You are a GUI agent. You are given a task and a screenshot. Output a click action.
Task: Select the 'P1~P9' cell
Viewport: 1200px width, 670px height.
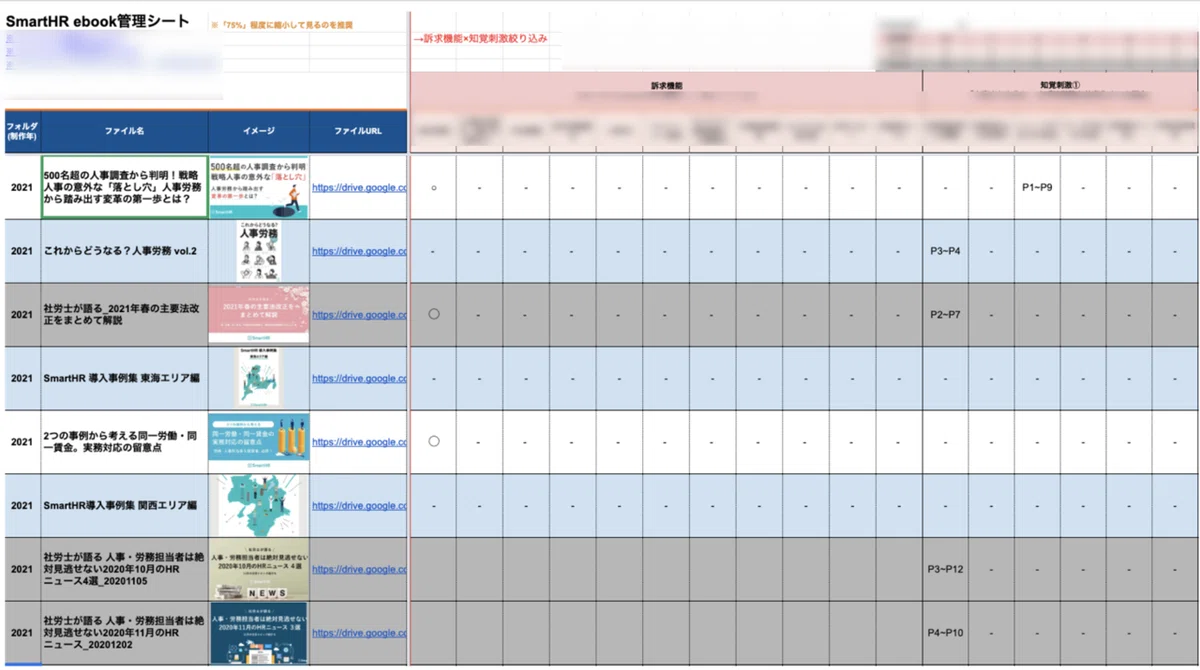click(x=1037, y=187)
